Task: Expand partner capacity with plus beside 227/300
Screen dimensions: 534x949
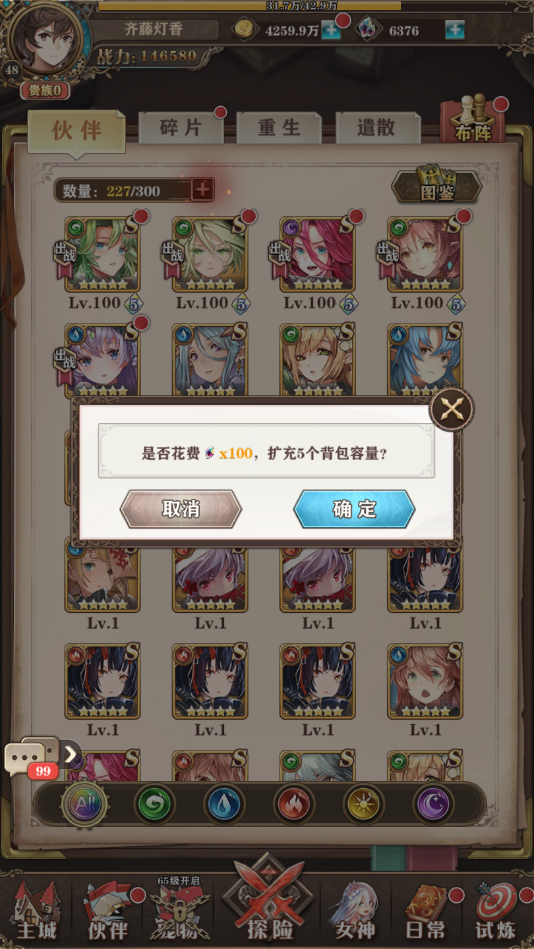Action: pyautogui.click(x=203, y=191)
